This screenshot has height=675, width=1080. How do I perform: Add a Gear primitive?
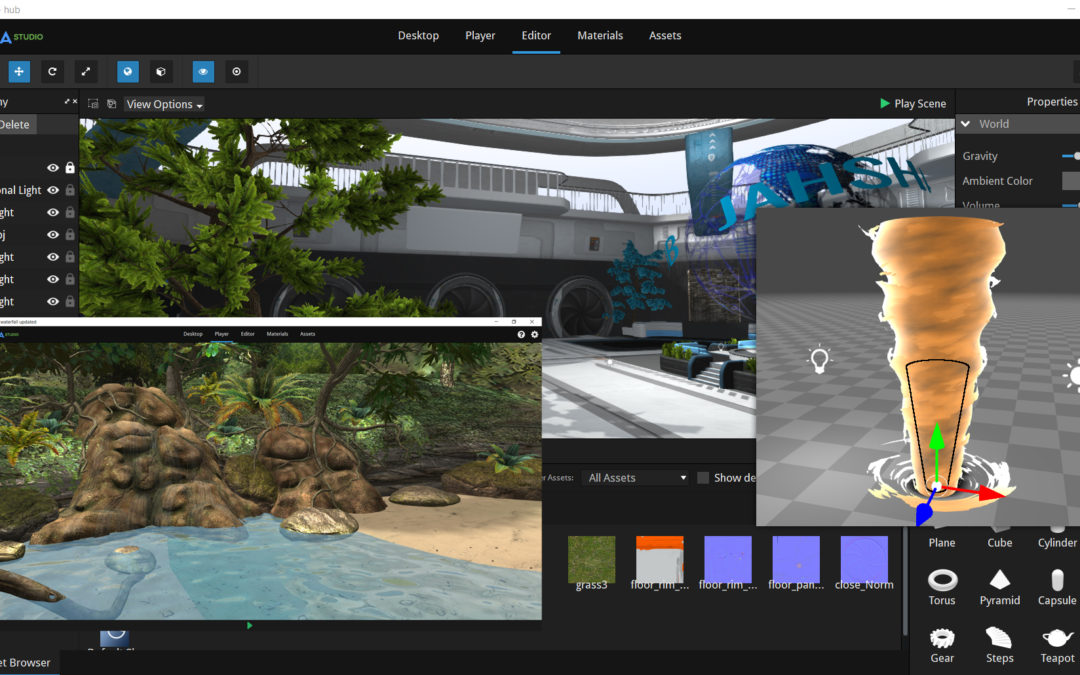click(x=942, y=645)
